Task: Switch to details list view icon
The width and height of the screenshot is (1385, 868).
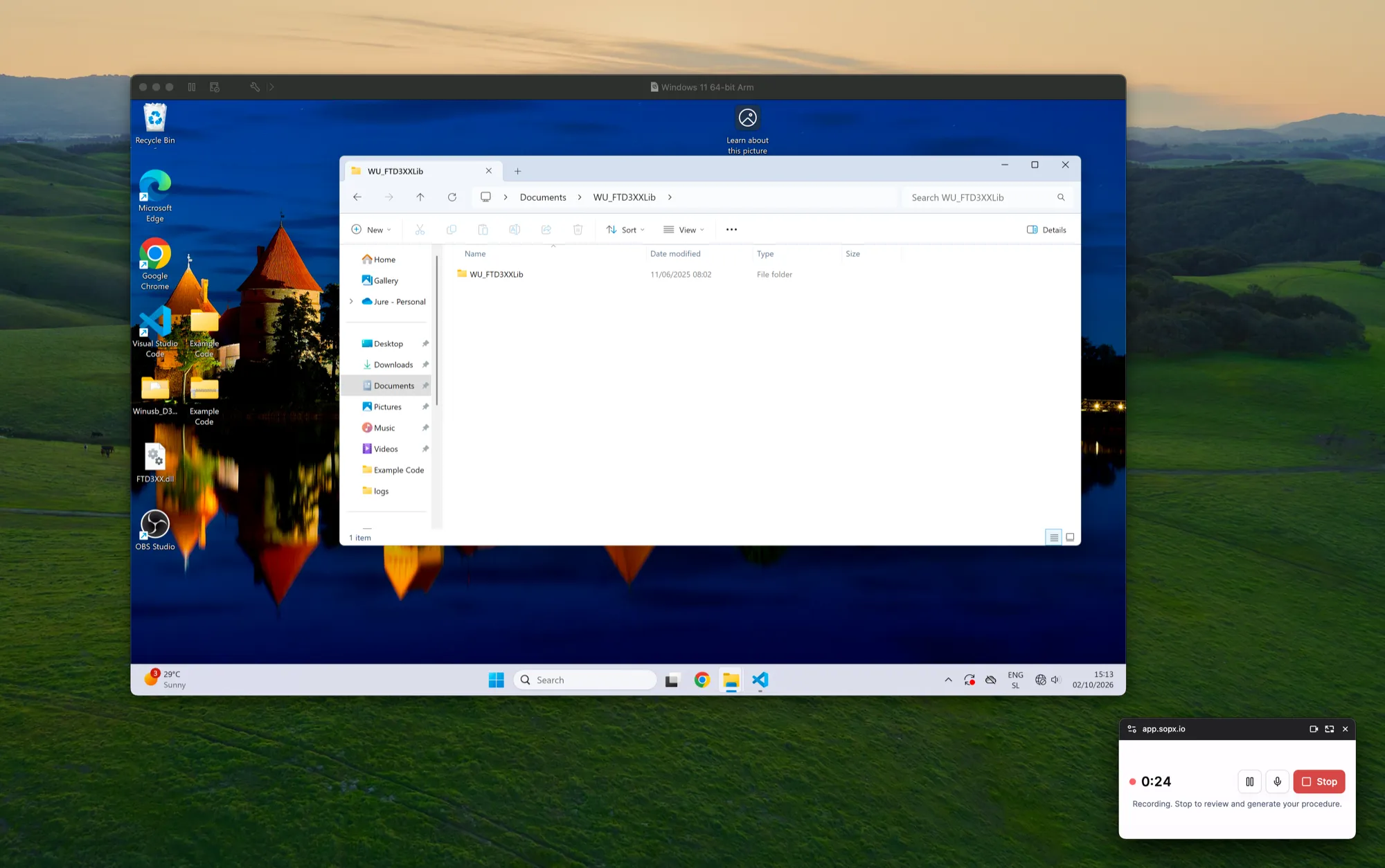Action: pos(1053,537)
